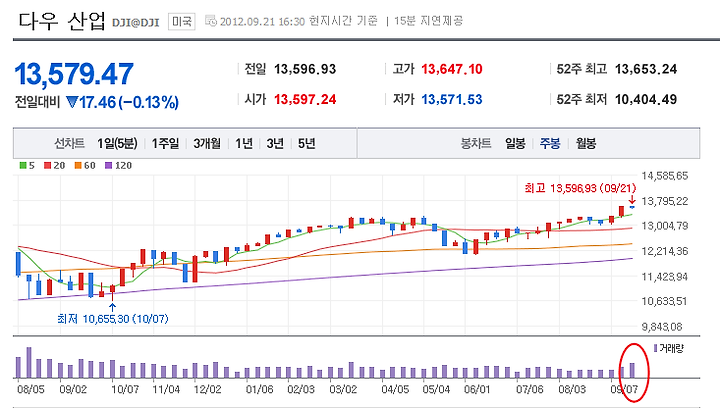Choose the 5년 chart range
Image resolution: width=720 pixels, height=408 pixels.
(306, 144)
